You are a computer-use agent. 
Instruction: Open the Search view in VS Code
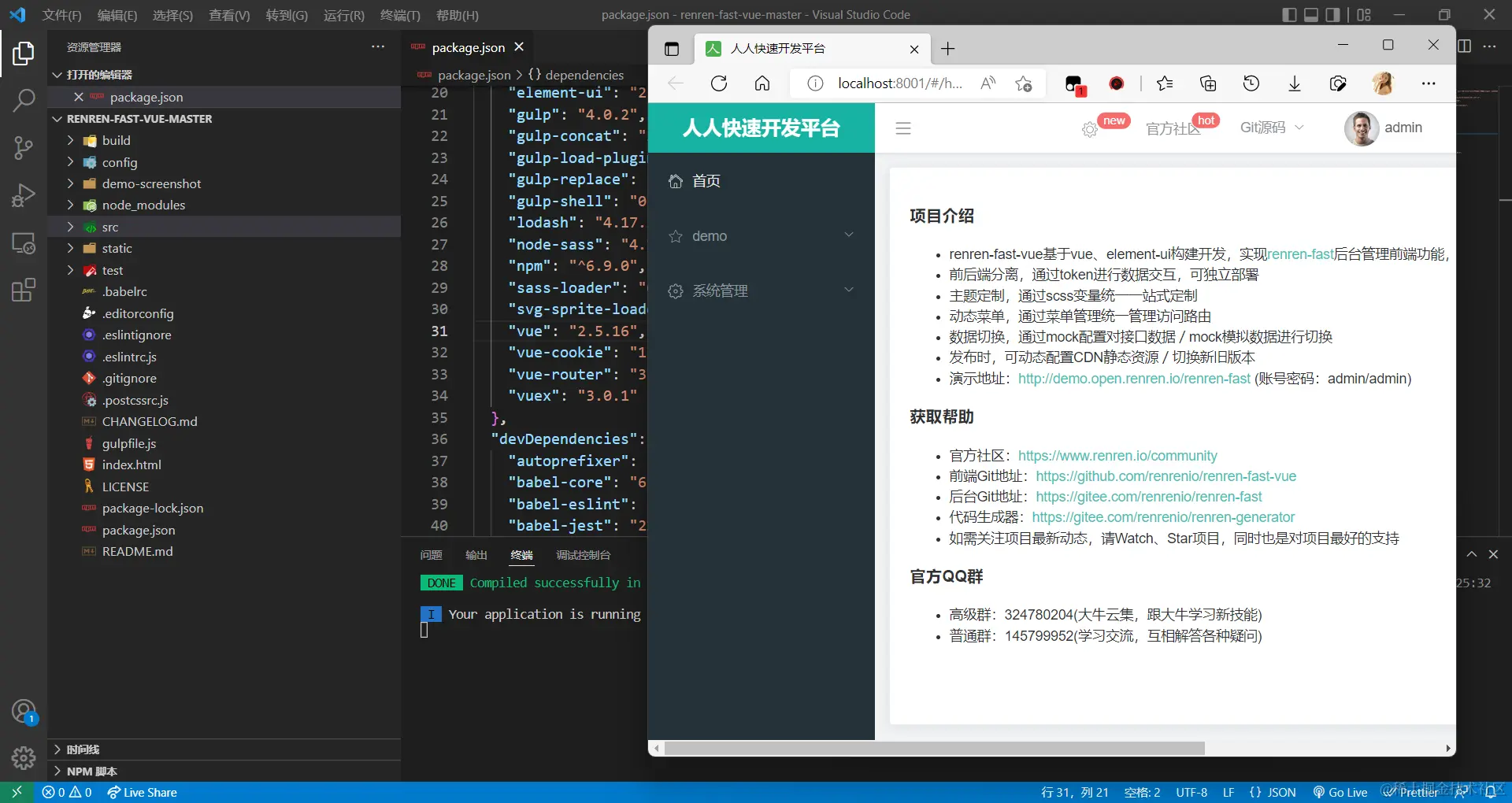[x=24, y=100]
